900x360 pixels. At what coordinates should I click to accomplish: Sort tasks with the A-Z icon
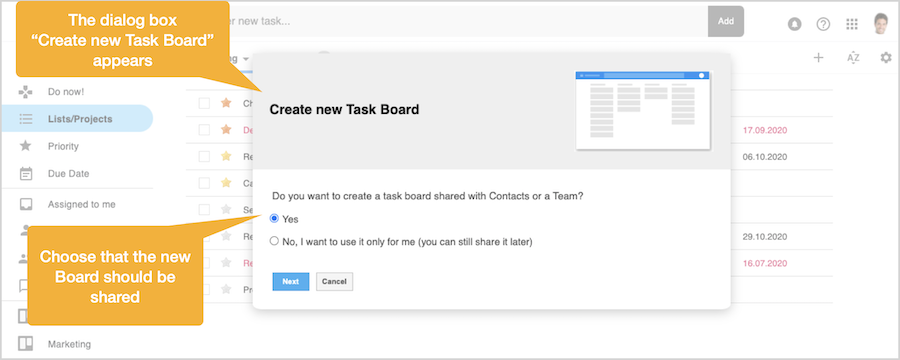click(854, 57)
